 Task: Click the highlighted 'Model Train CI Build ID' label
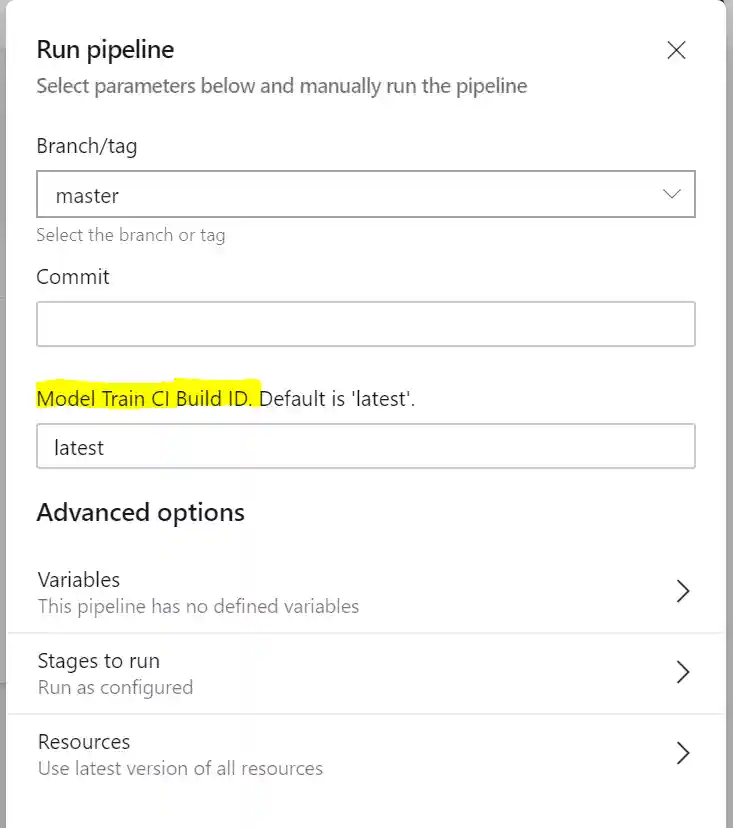147,399
